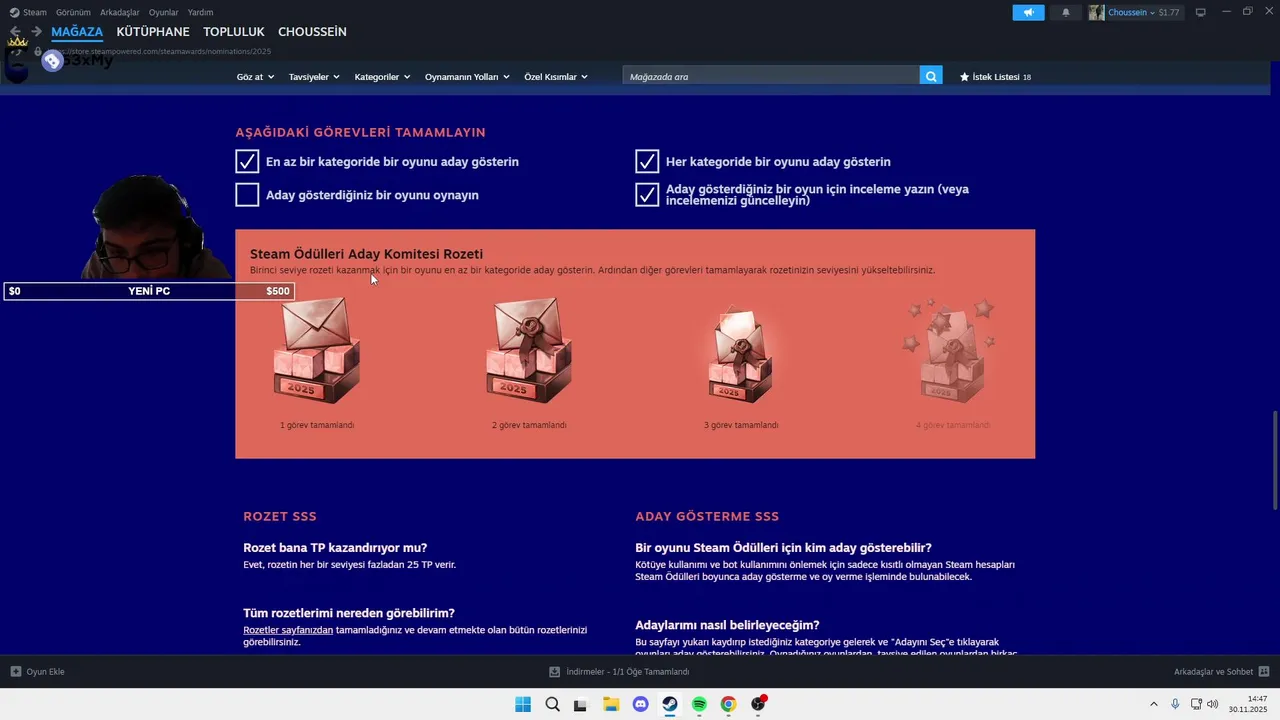Click 'Rozet bana TP kazandırıyor mu?' heading

click(335, 548)
